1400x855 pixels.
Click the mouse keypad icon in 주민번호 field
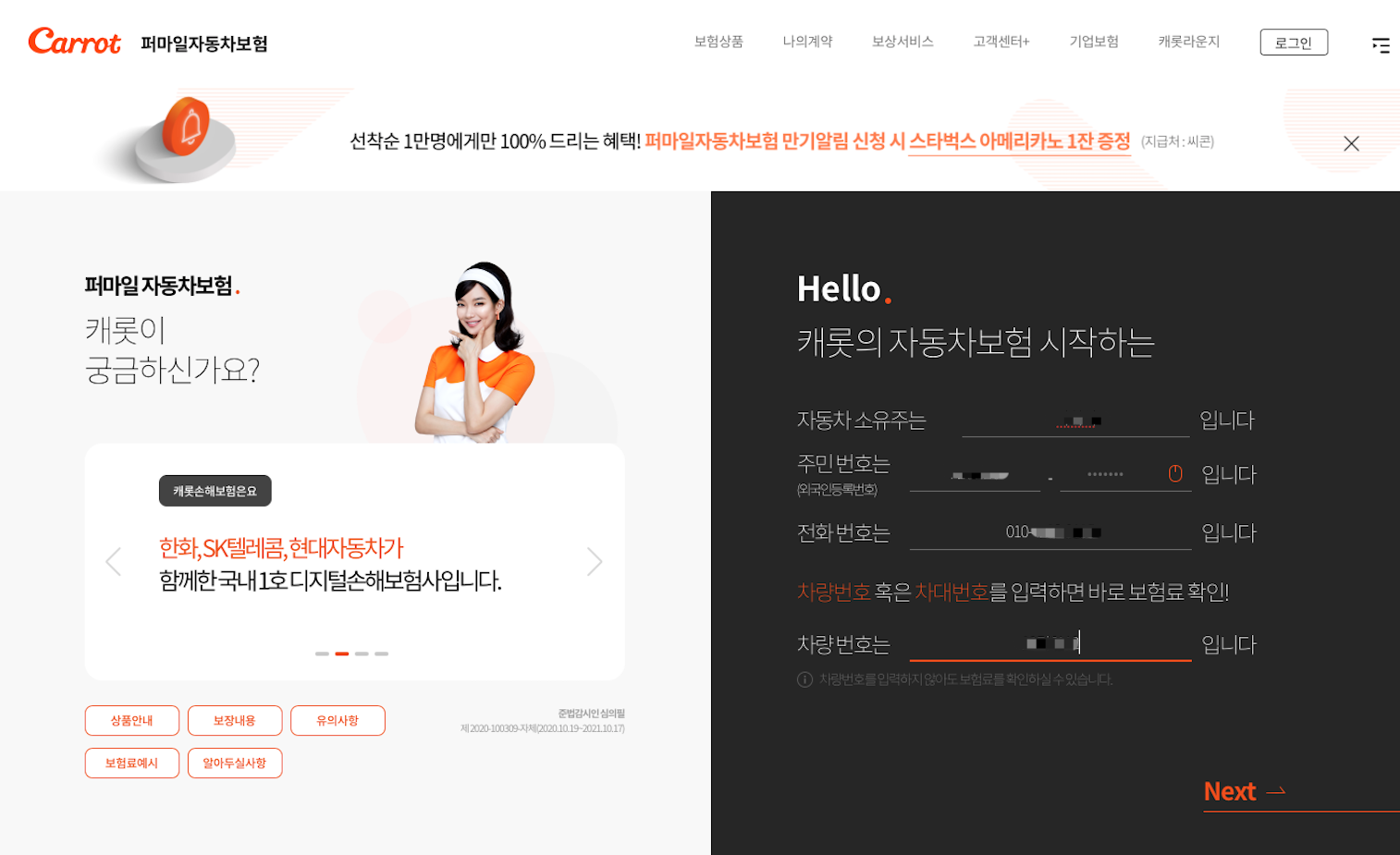(x=1175, y=474)
